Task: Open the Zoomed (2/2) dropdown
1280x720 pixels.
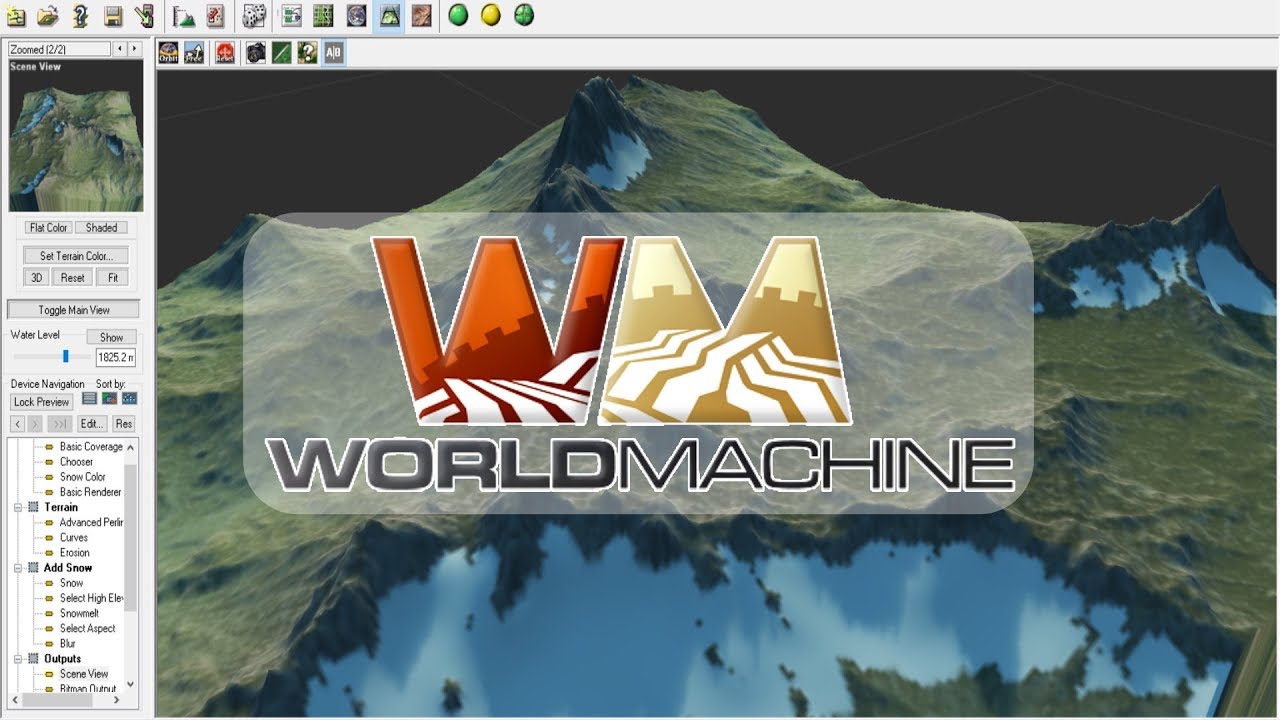Action: pyautogui.click(x=59, y=49)
